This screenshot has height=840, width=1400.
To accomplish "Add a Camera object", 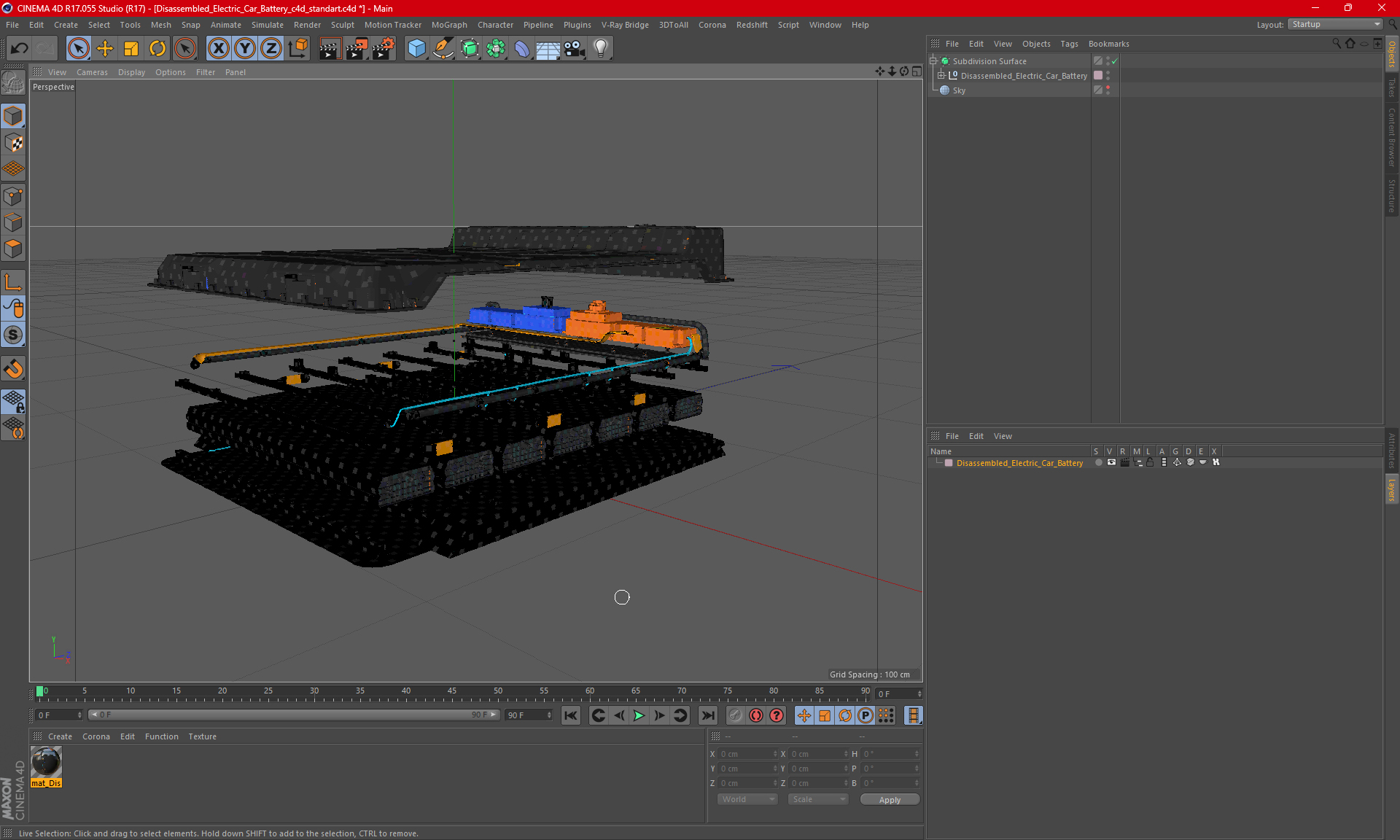I will (x=575, y=49).
